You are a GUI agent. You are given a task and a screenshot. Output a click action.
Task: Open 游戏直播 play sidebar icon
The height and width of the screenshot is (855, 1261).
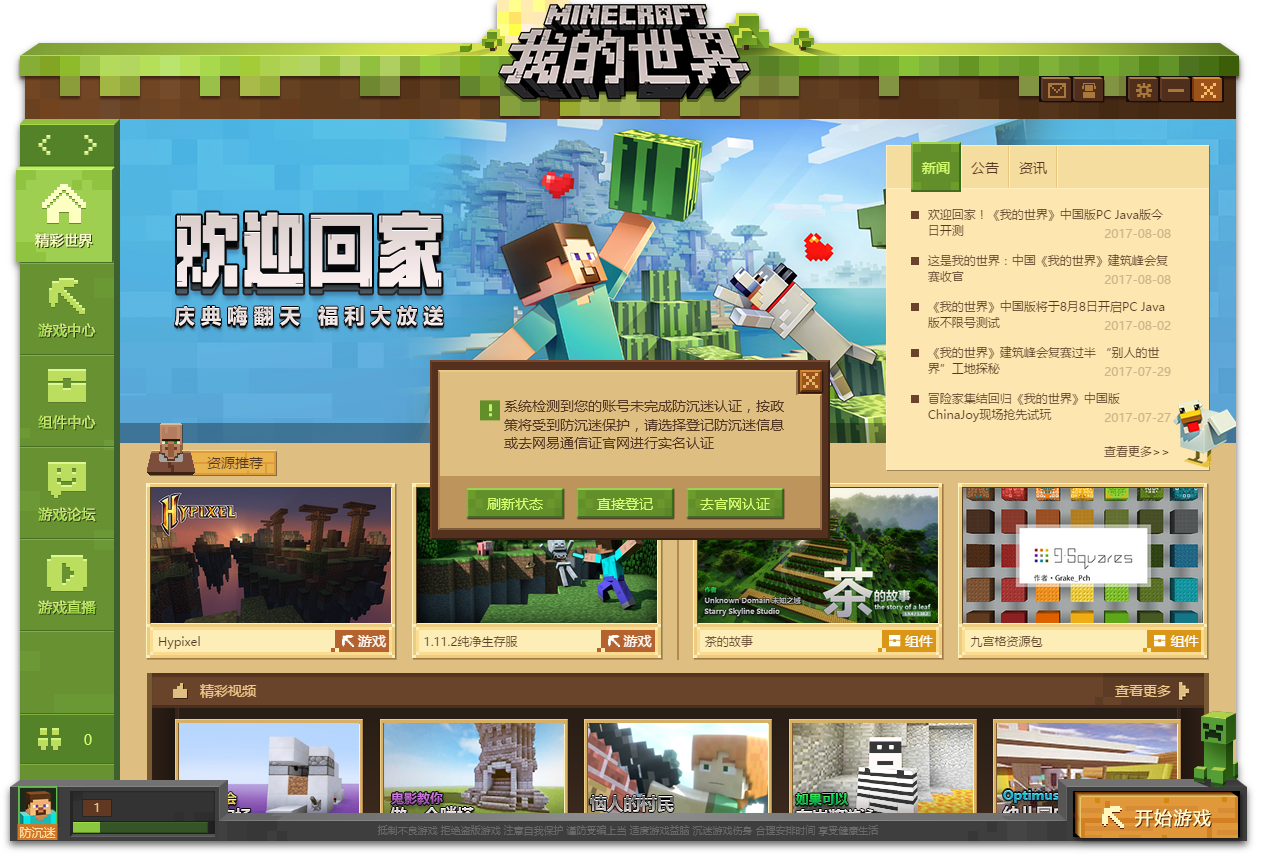click(x=66, y=584)
